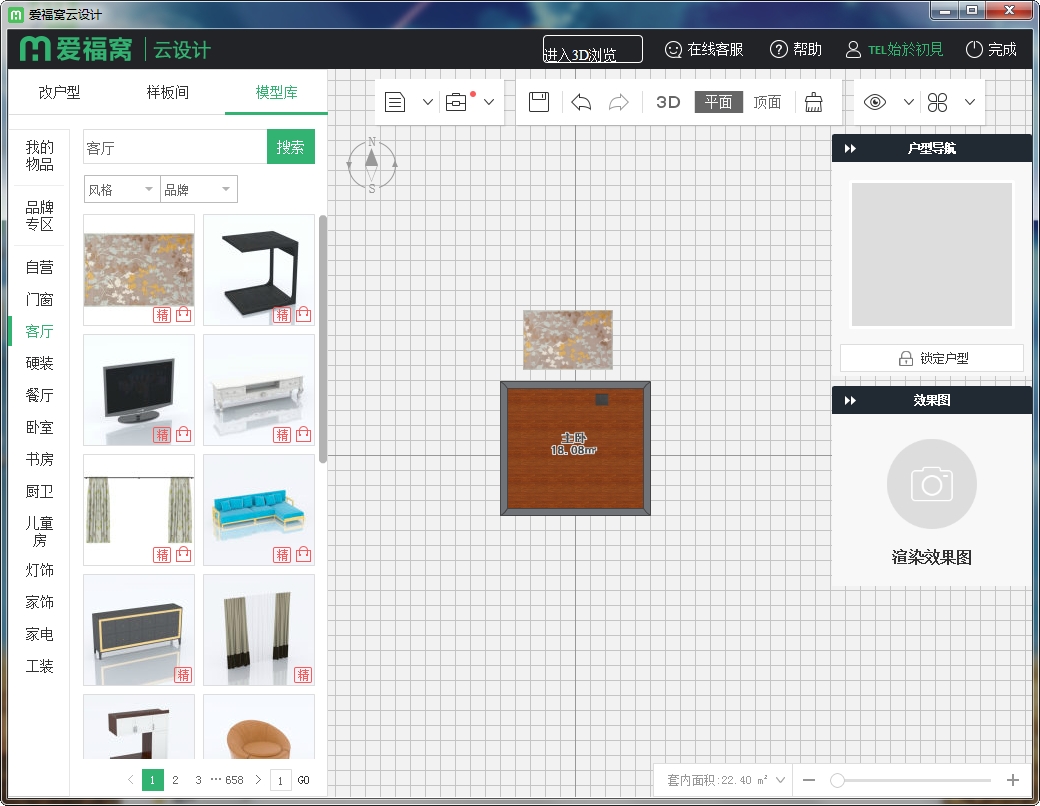Image resolution: width=1040 pixels, height=806 pixels.
Task: Click the clear broom icon
Action: point(814,102)
